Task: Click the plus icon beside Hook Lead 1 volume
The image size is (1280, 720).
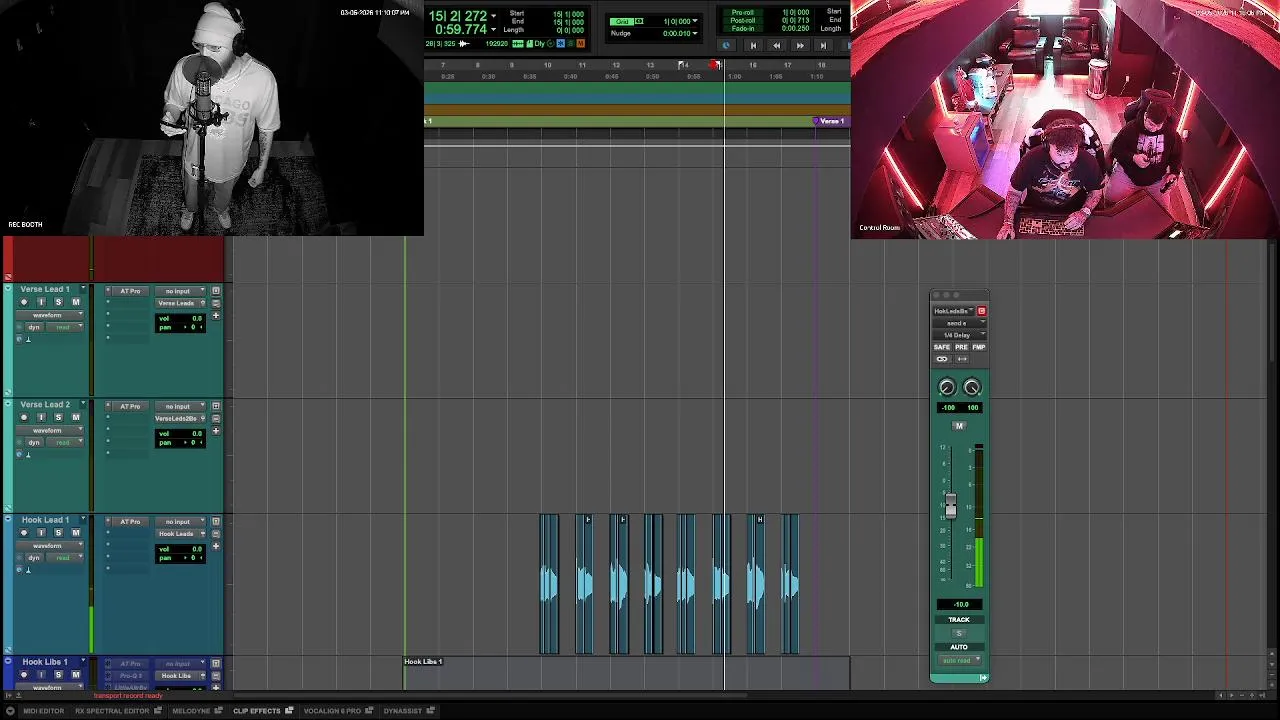Action: click(215, 546)
